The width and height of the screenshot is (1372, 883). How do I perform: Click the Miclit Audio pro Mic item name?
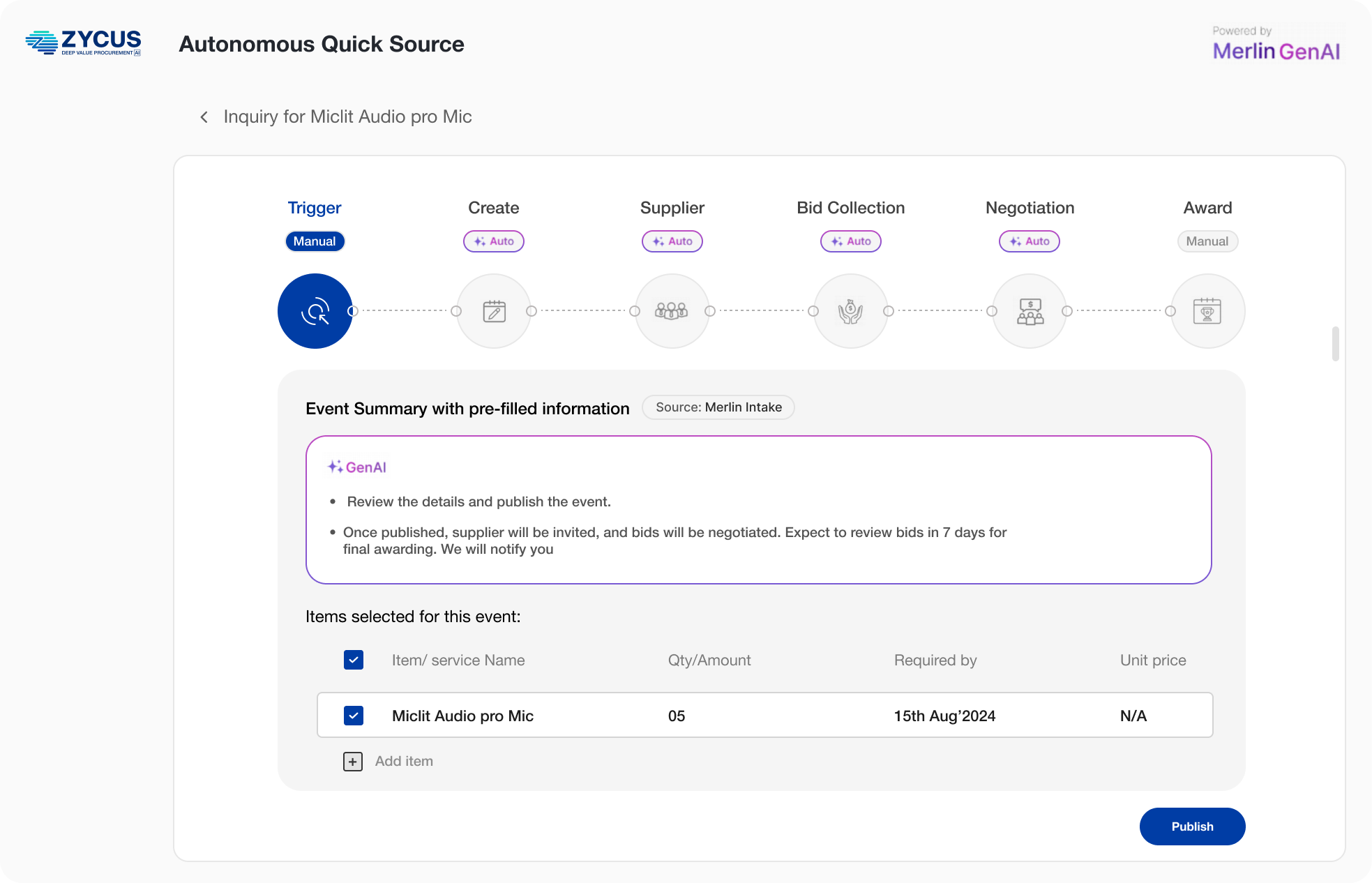[462, 716]
